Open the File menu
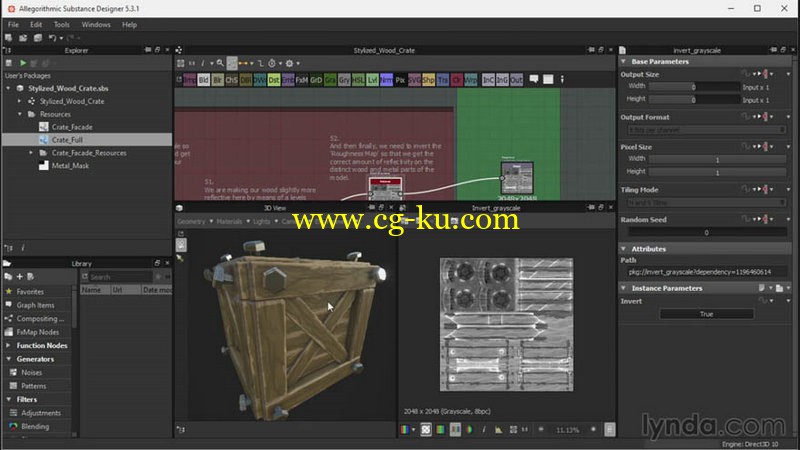800x450 pixels. click(x=13, y=24)
